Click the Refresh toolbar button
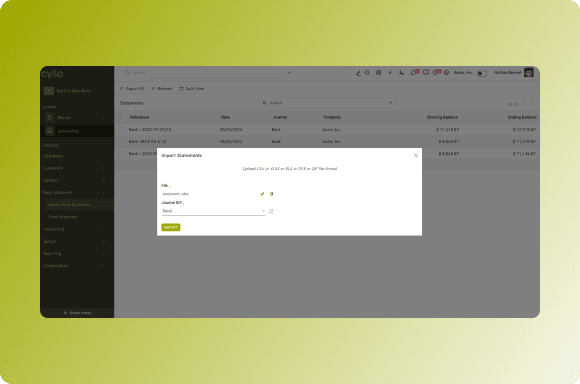 [x=162, y=89]
